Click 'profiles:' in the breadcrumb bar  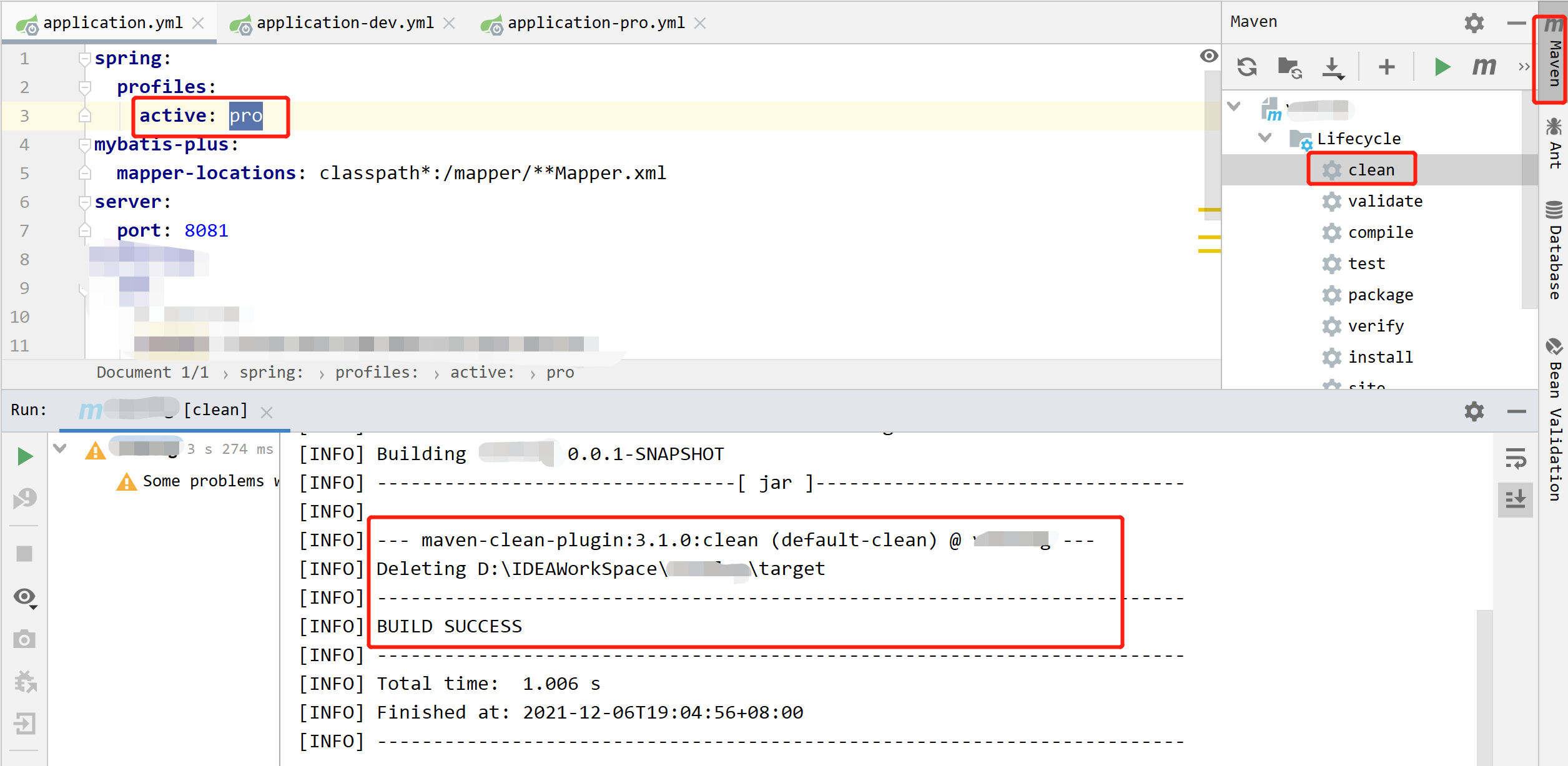[x=377, y=373]
